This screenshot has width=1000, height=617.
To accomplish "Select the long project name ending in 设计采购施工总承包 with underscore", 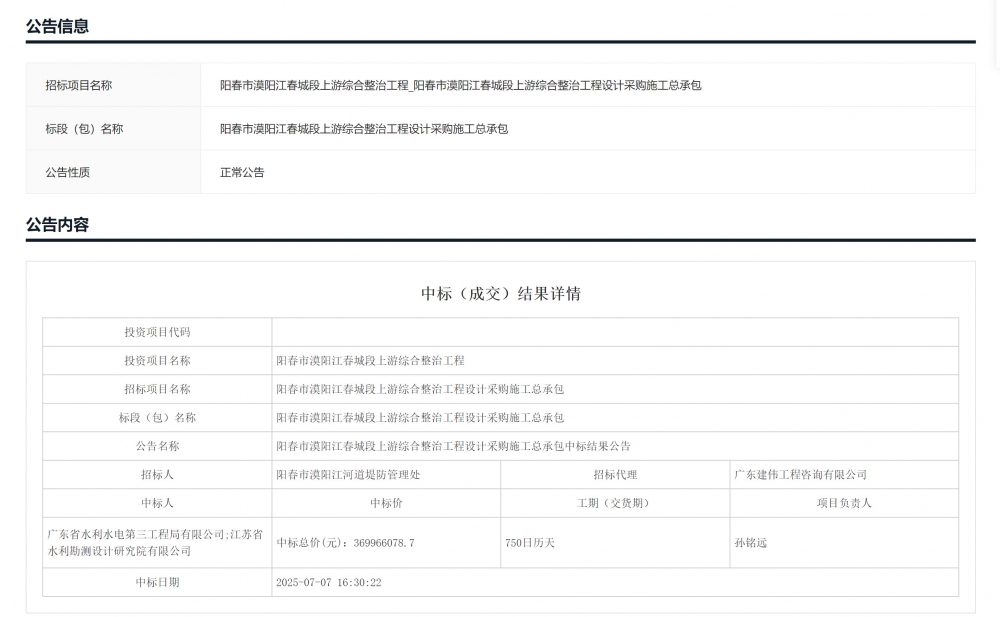I will (460, 85).
